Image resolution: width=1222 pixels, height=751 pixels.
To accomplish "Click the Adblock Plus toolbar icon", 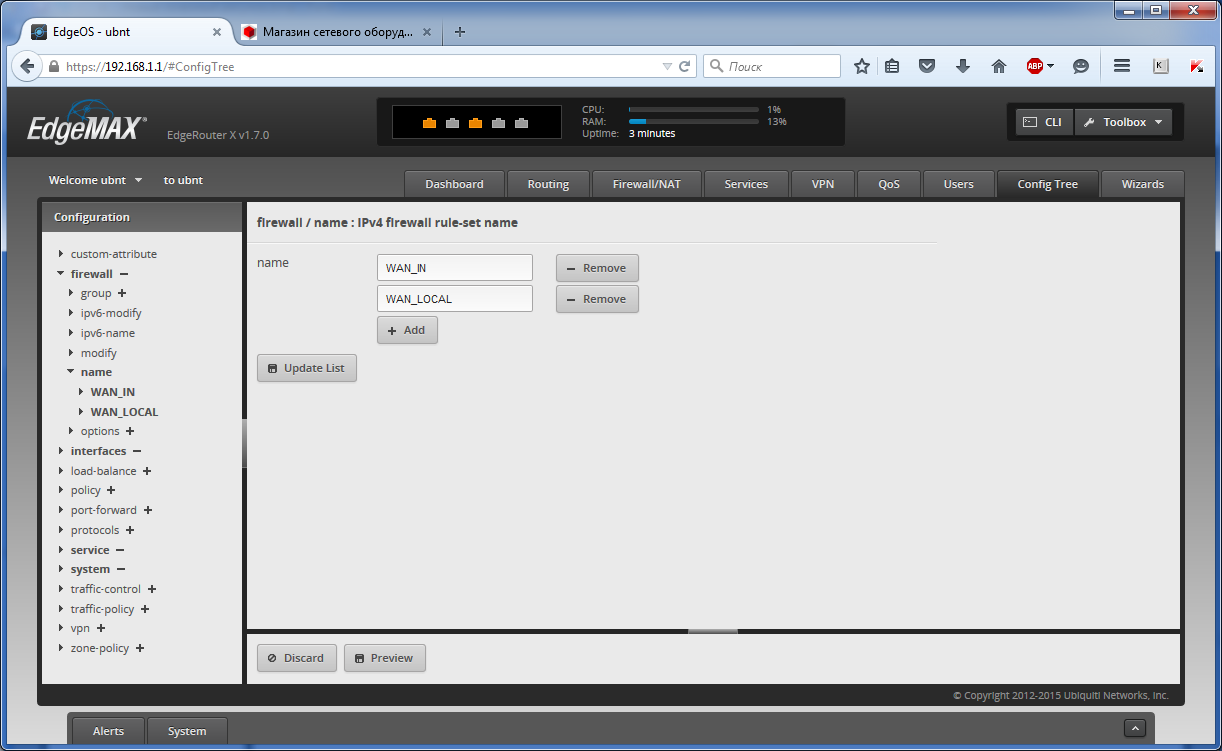I will pos(1036,65).
